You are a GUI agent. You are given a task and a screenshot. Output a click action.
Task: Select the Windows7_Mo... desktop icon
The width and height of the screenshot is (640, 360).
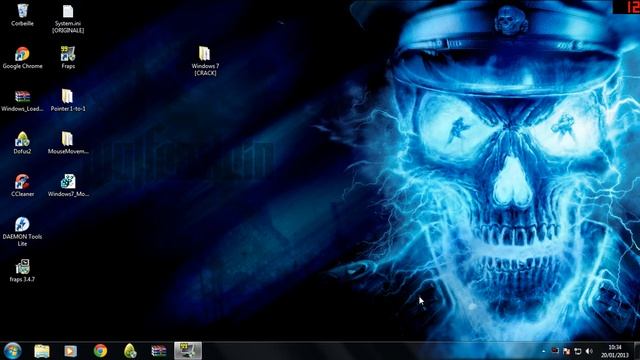[68, 186]
